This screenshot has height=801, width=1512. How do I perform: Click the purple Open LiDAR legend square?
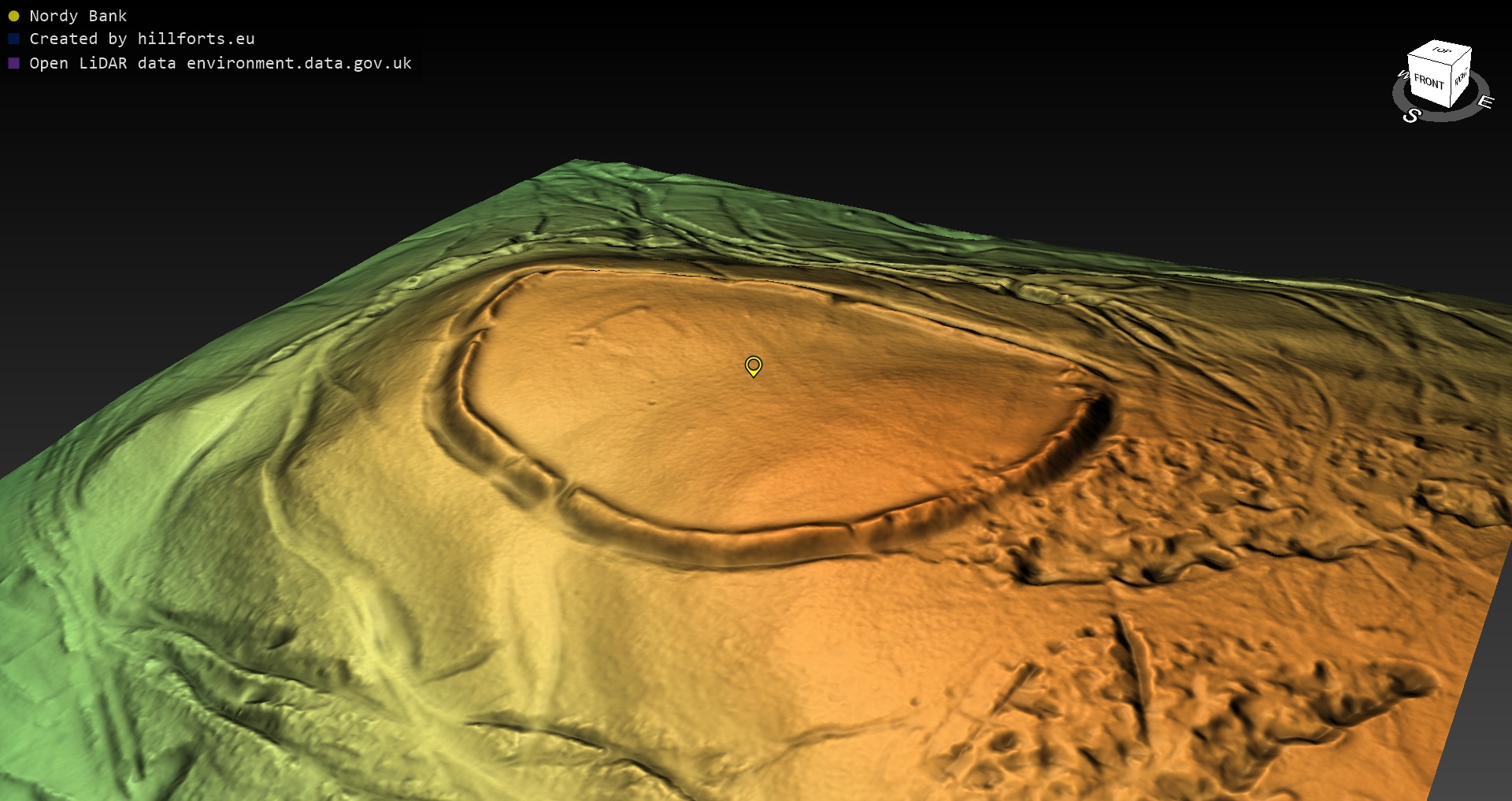[x=13, y=63]
